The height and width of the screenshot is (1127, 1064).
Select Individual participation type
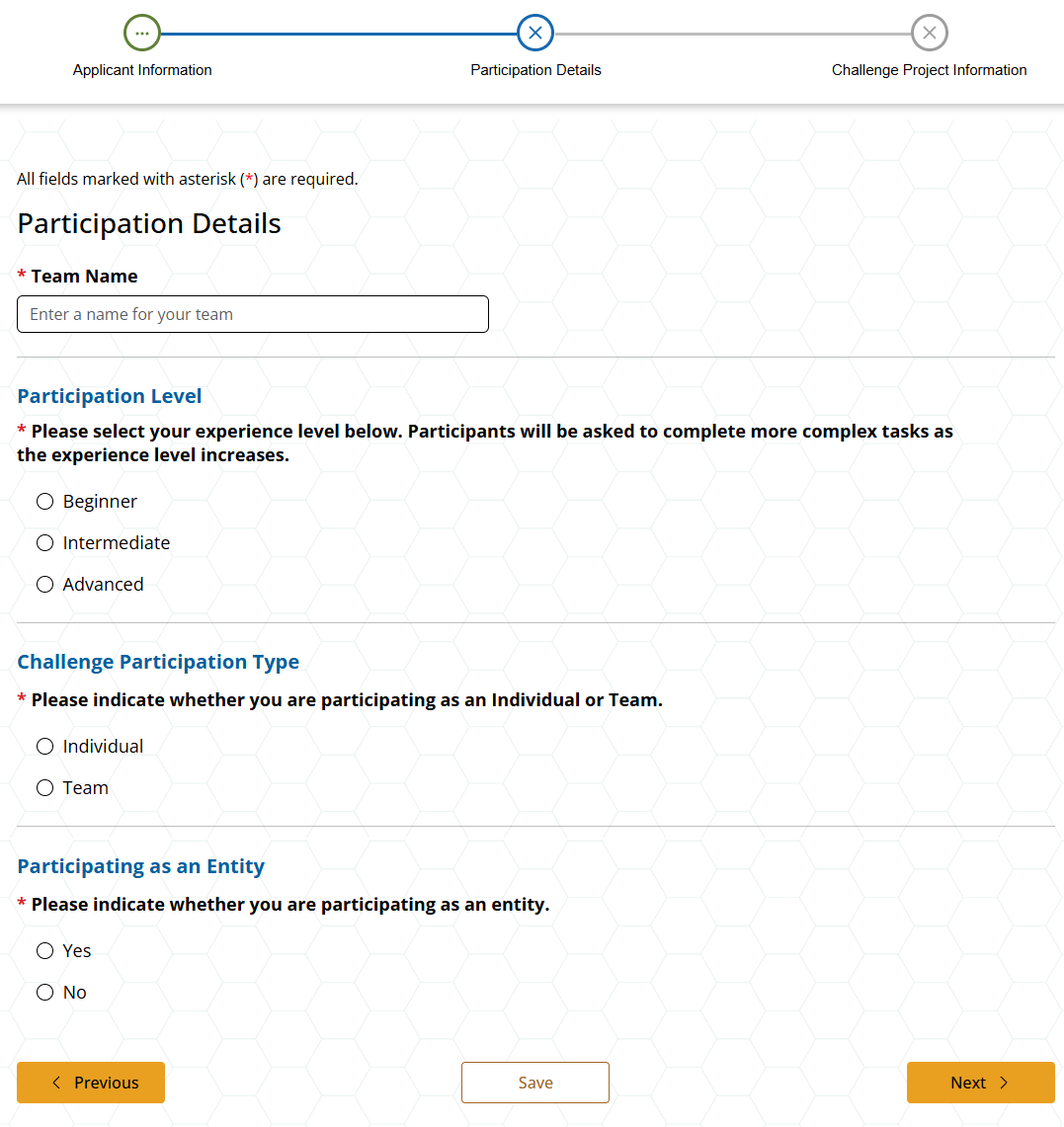pos(45,747)
